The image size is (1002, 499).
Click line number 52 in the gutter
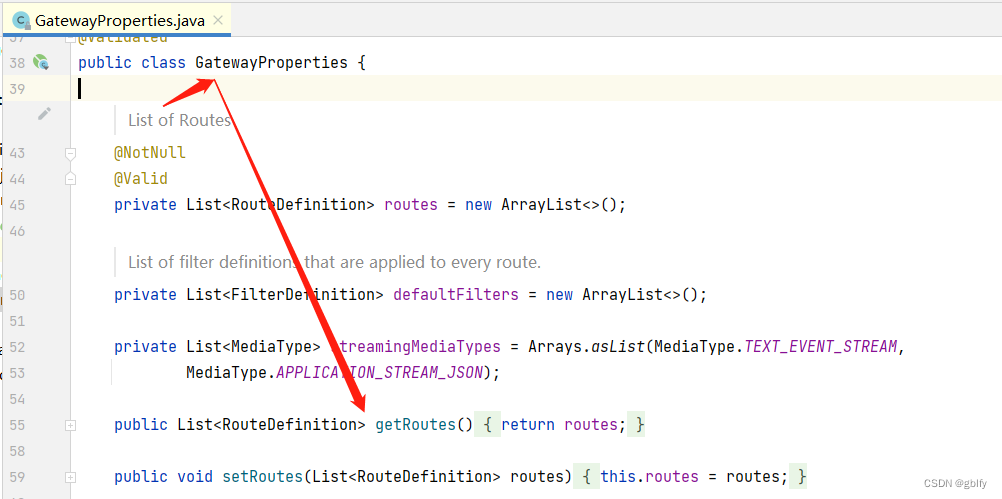tap(17, 347)
